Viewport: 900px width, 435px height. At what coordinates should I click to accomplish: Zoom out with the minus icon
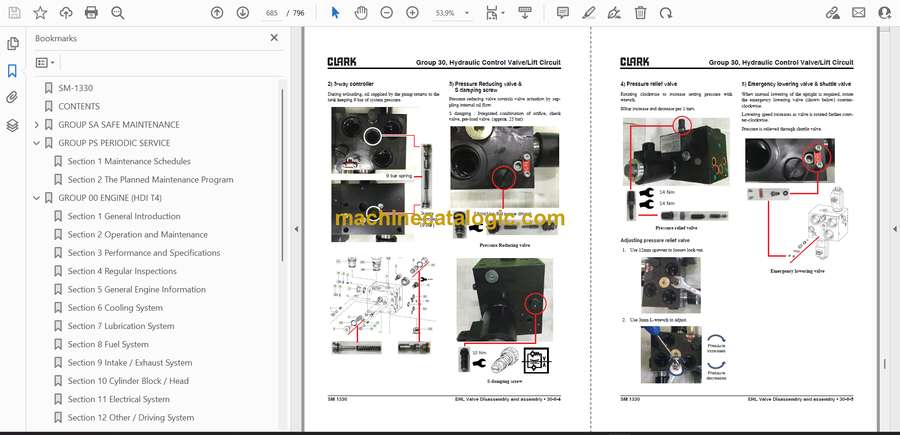click(x=386, y=13)
